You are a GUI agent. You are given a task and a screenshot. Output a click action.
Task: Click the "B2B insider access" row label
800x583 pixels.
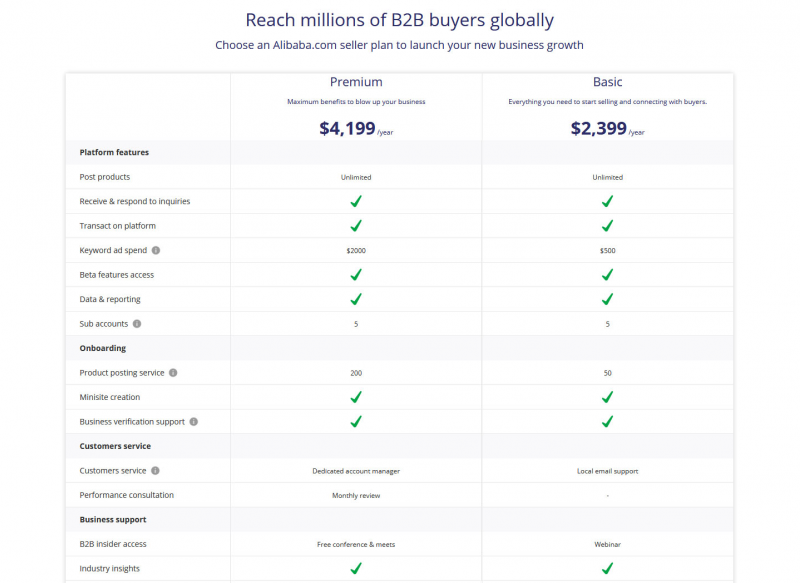(113, 544)
